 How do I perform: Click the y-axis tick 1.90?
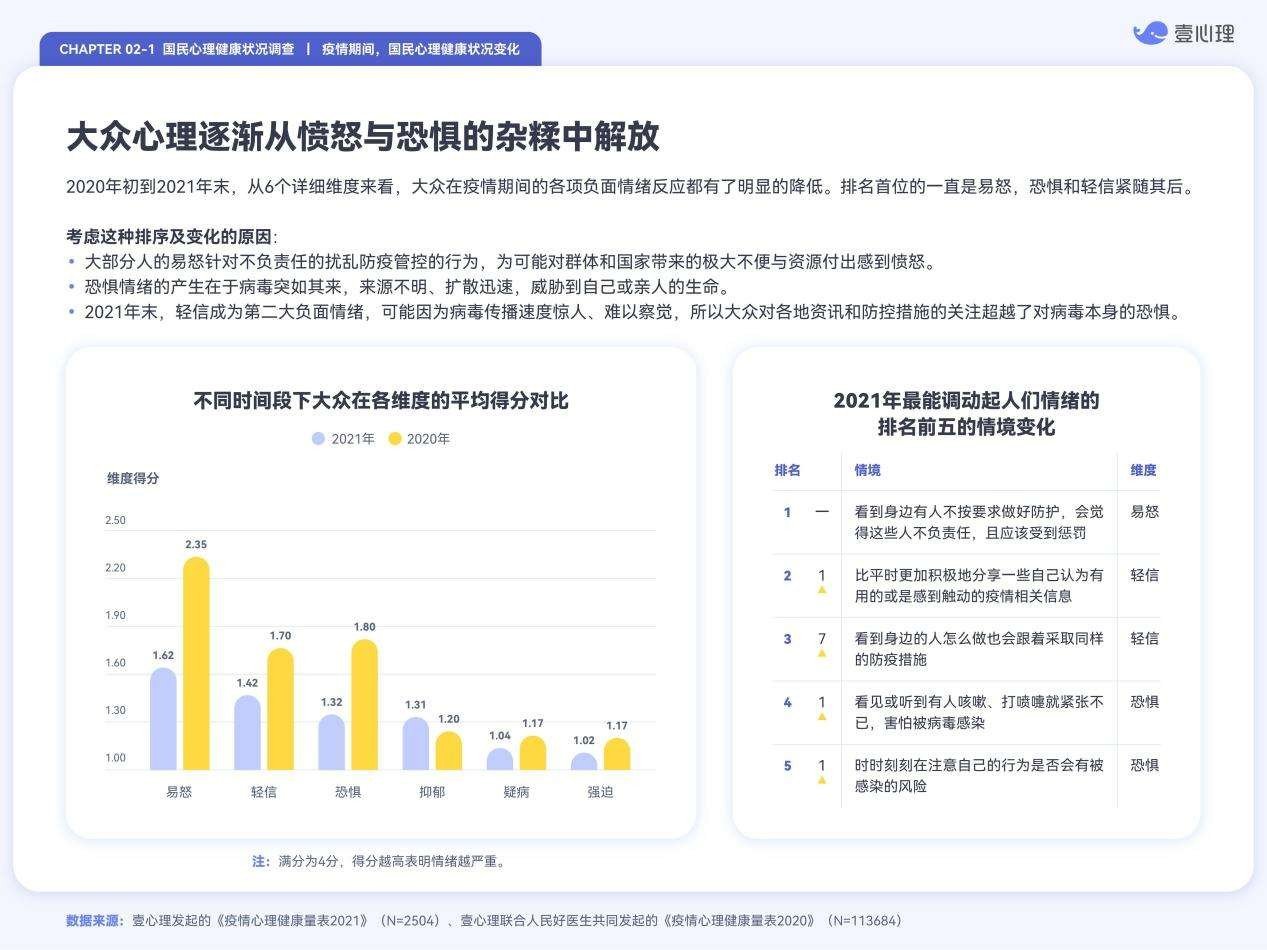(x=115, y=615)
